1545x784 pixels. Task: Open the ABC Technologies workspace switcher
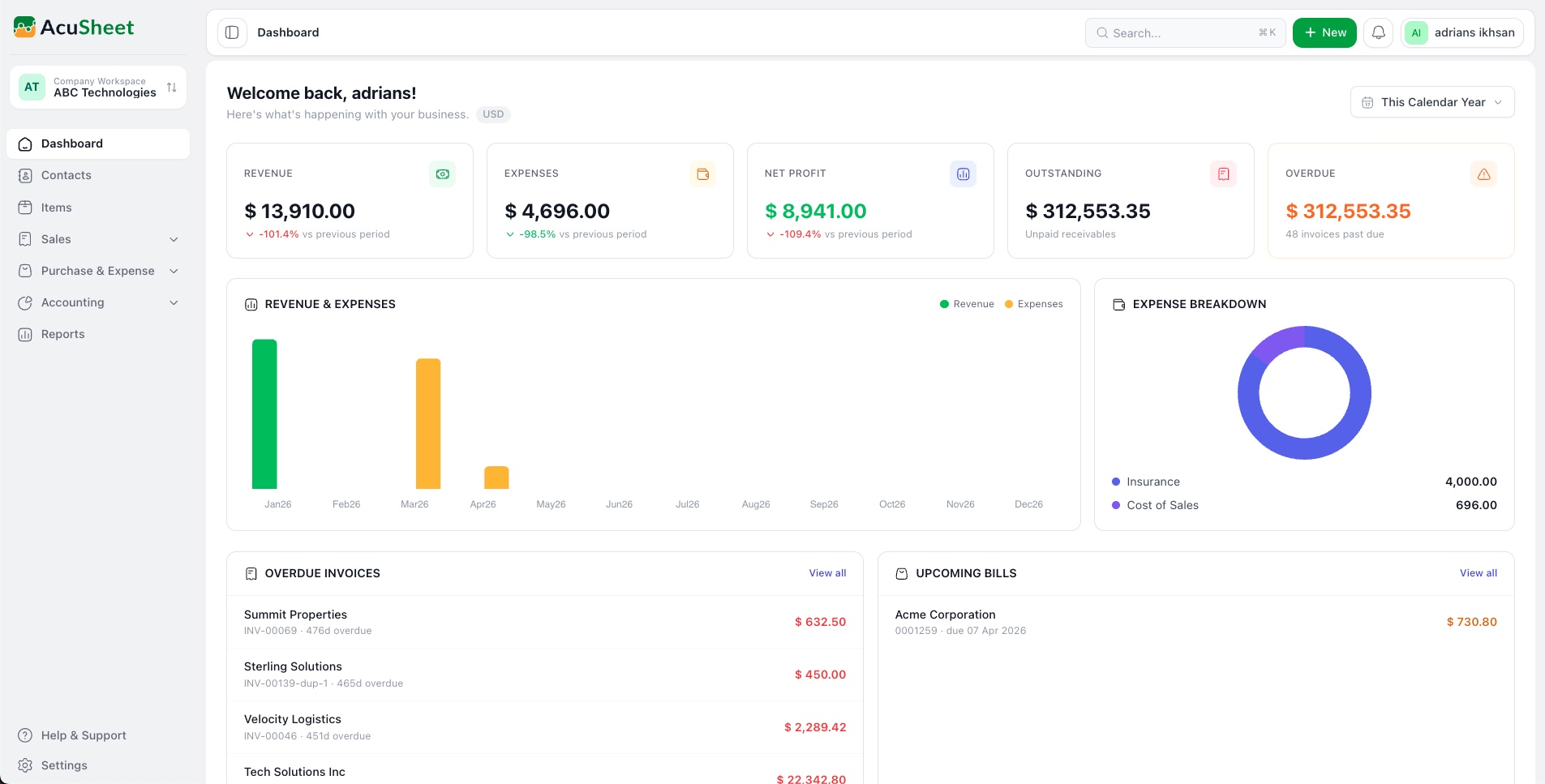tap(97, 87)
